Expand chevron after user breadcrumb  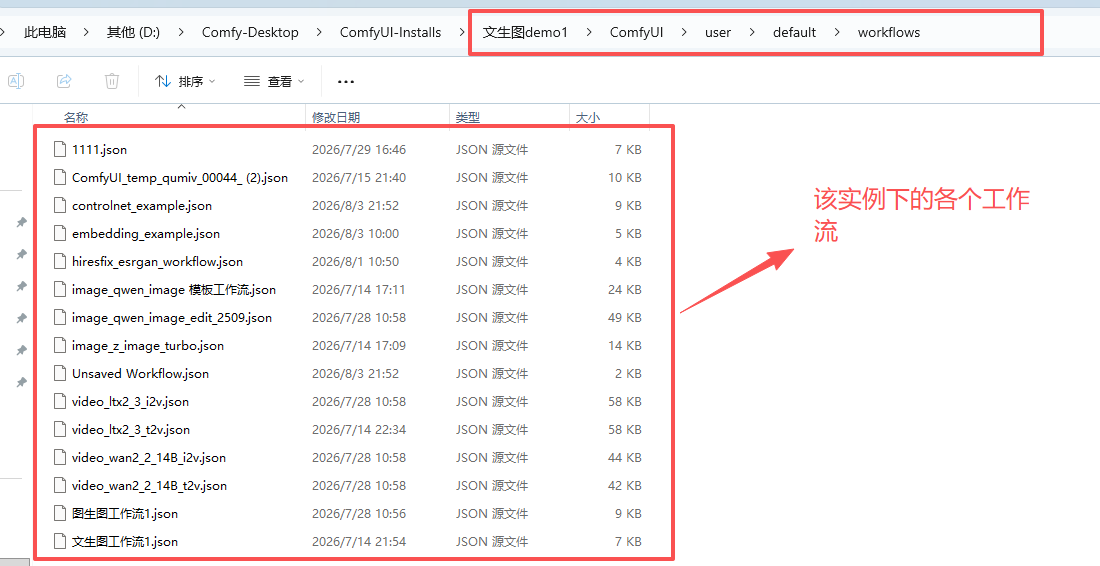752,32
